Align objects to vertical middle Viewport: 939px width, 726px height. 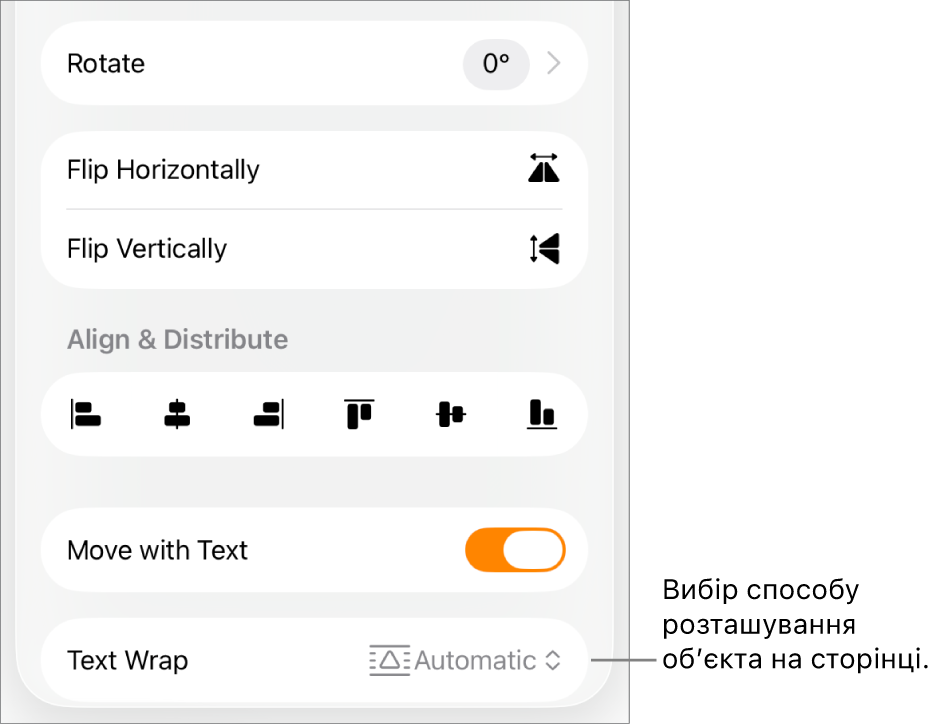click(451, 415)
